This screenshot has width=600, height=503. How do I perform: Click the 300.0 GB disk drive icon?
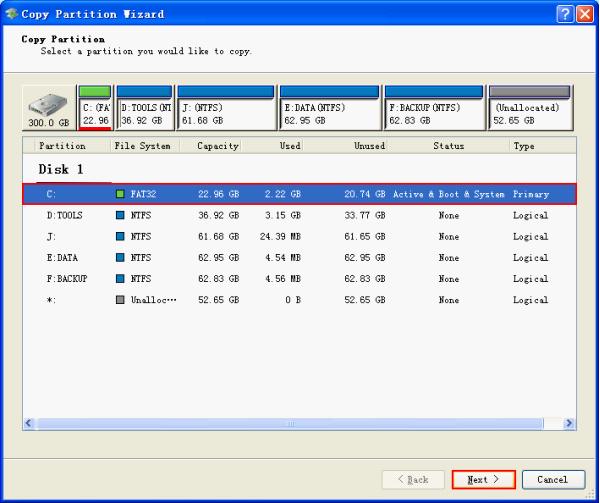(x=49, y=108)
